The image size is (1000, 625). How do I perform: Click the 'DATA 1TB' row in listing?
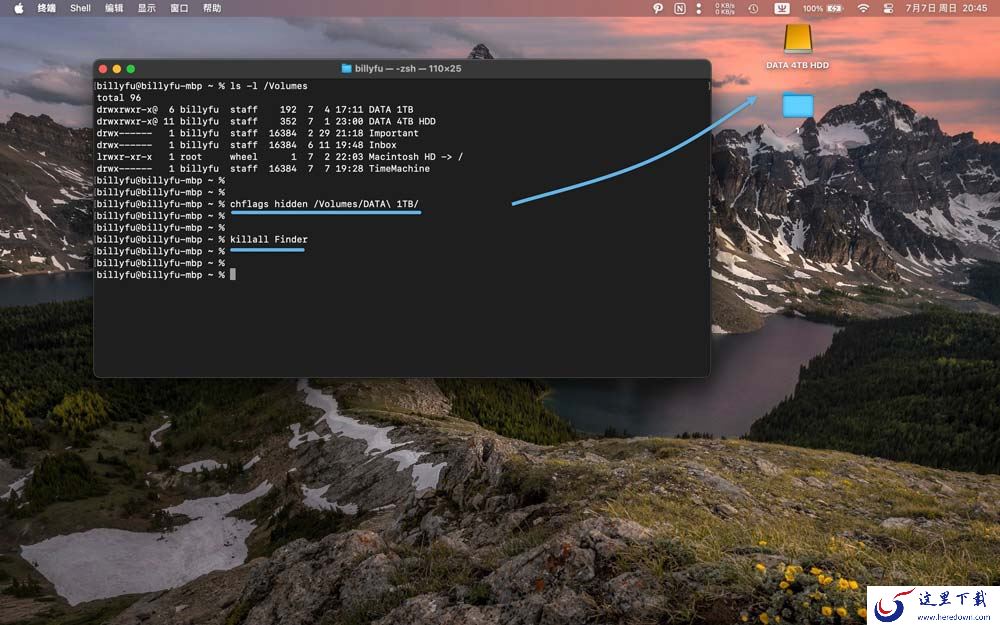pyautogui.click(x=255, y=110)
